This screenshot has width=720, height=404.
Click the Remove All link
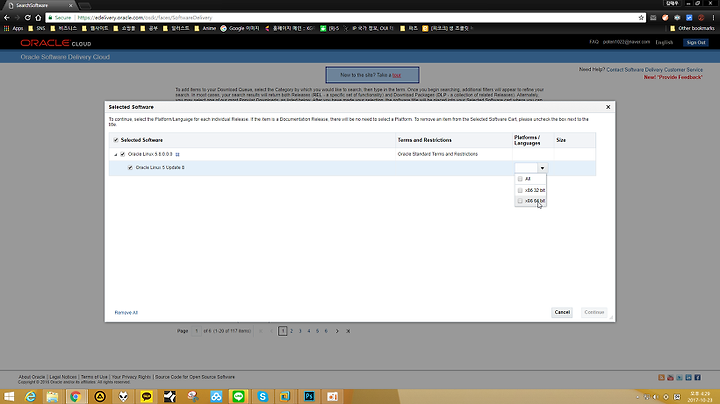[x=126, y=313]
